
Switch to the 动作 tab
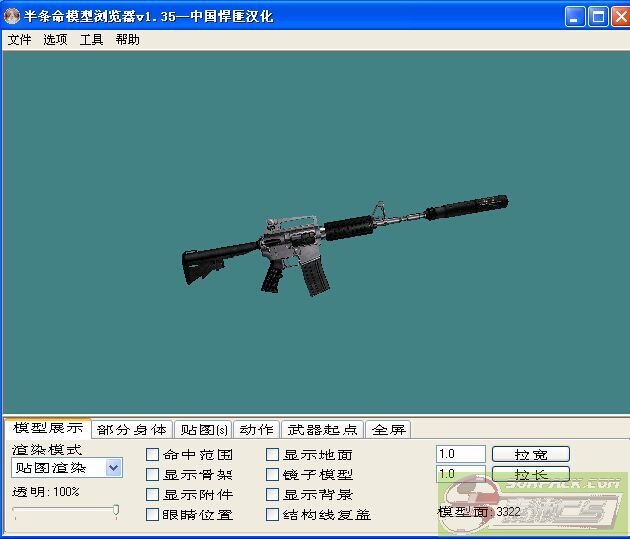point(256,429)
